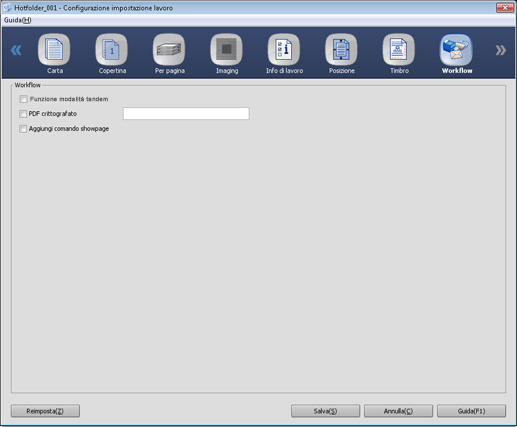
Task: Open the Carta settings icon
Action: coord(54,50)
